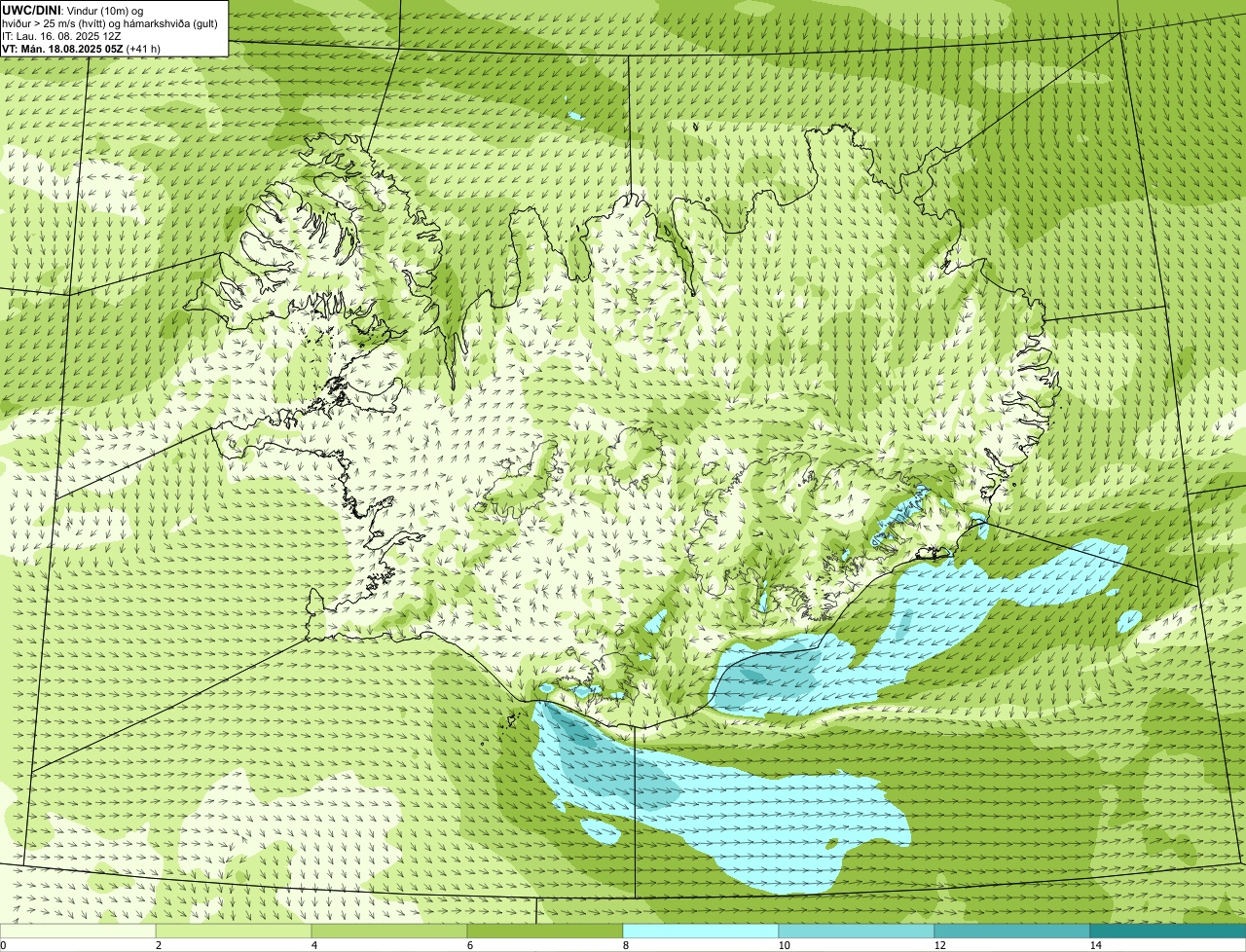Click the '14' tick label on the colorbar
This screenshot has width=1246, height=952.
coord(1095,945)
